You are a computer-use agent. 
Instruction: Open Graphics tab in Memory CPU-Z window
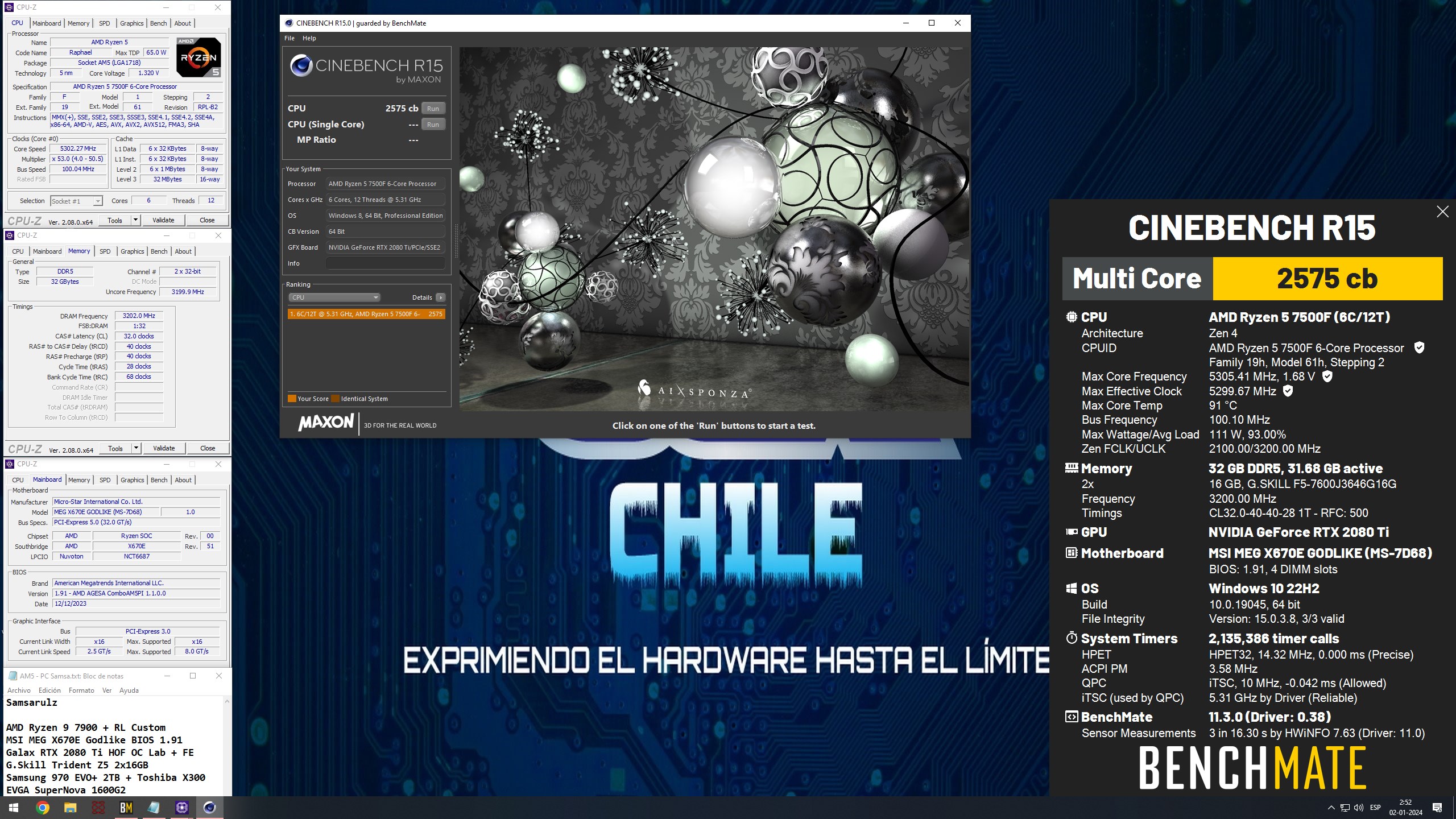click(x=132, y=251)
